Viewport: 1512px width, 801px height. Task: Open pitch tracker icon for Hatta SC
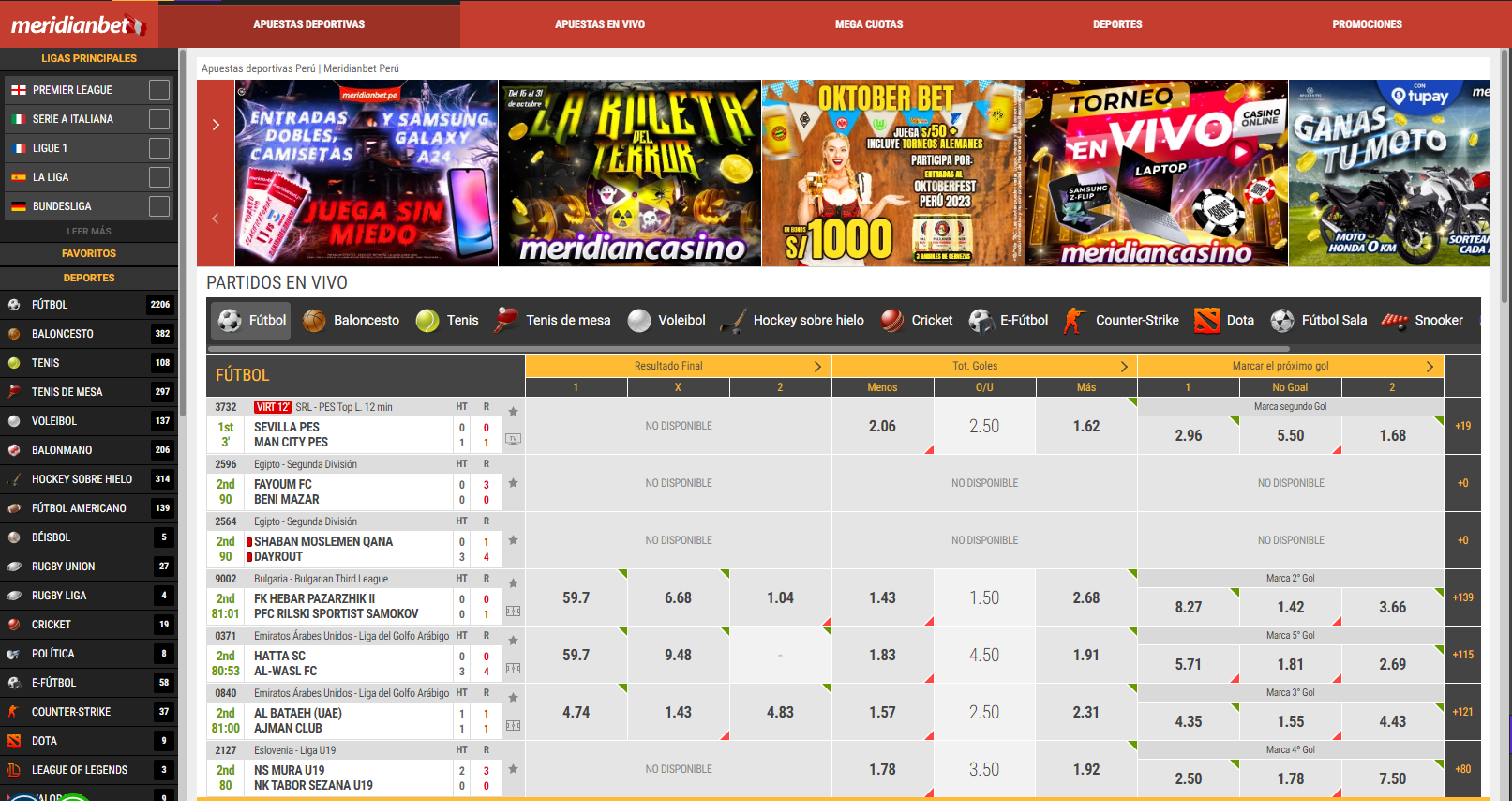[x=513, y=669]
